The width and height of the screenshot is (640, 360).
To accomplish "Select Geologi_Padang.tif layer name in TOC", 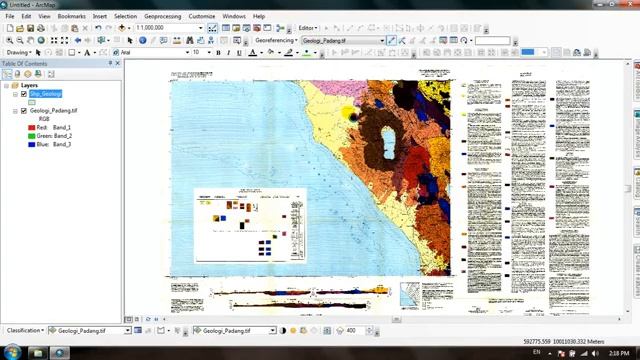I will point(53,111).
